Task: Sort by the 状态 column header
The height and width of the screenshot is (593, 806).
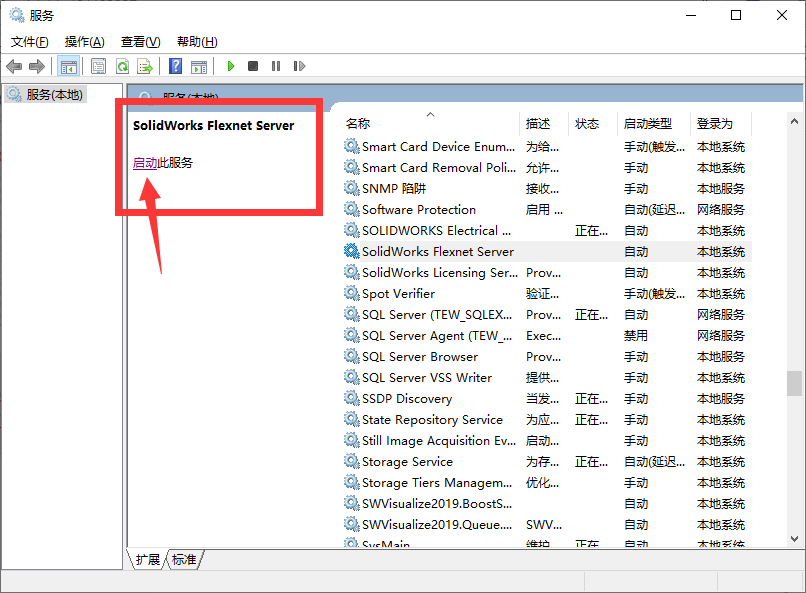Action: coord(593,123)
